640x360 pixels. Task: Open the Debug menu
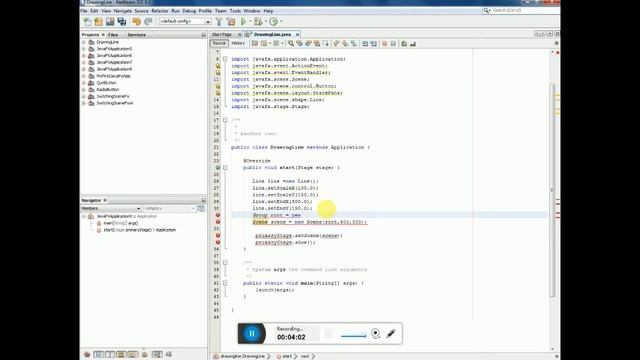(x=189, y=11)
